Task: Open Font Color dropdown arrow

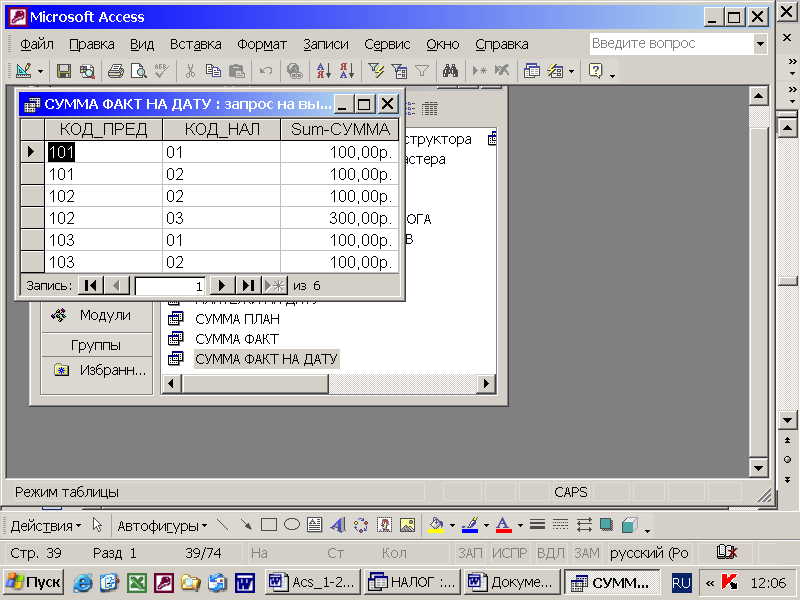Action: (520, 526)
